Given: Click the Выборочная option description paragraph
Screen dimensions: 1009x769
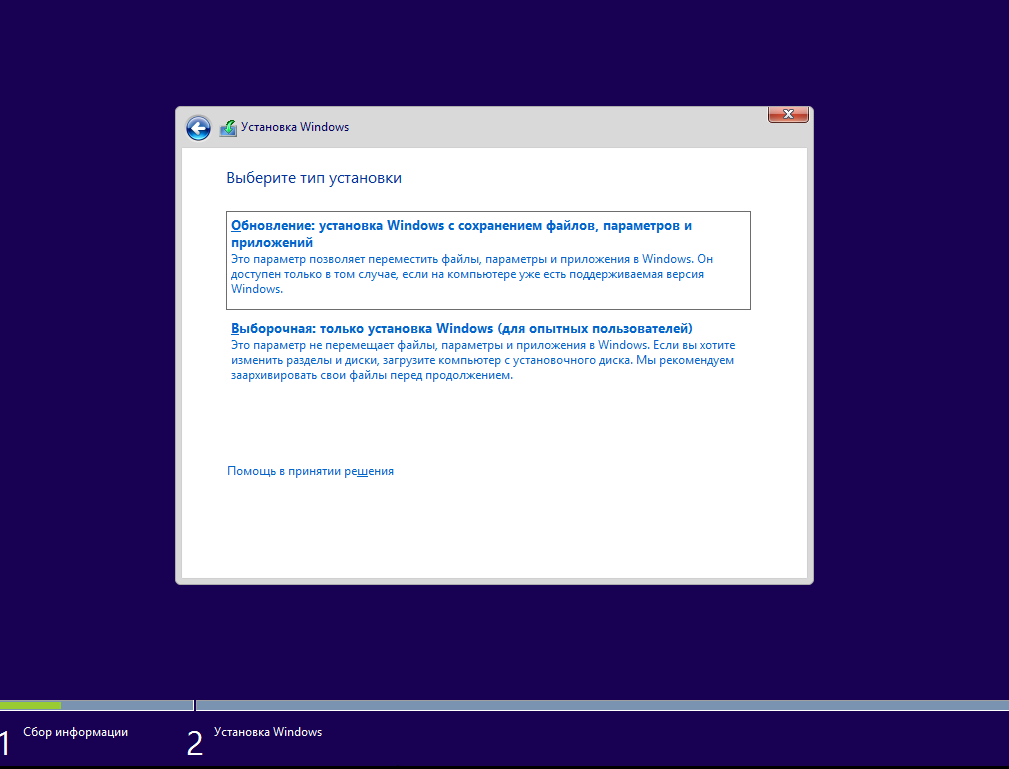Looking at the screenshot, I should click(x=480, y=360).
